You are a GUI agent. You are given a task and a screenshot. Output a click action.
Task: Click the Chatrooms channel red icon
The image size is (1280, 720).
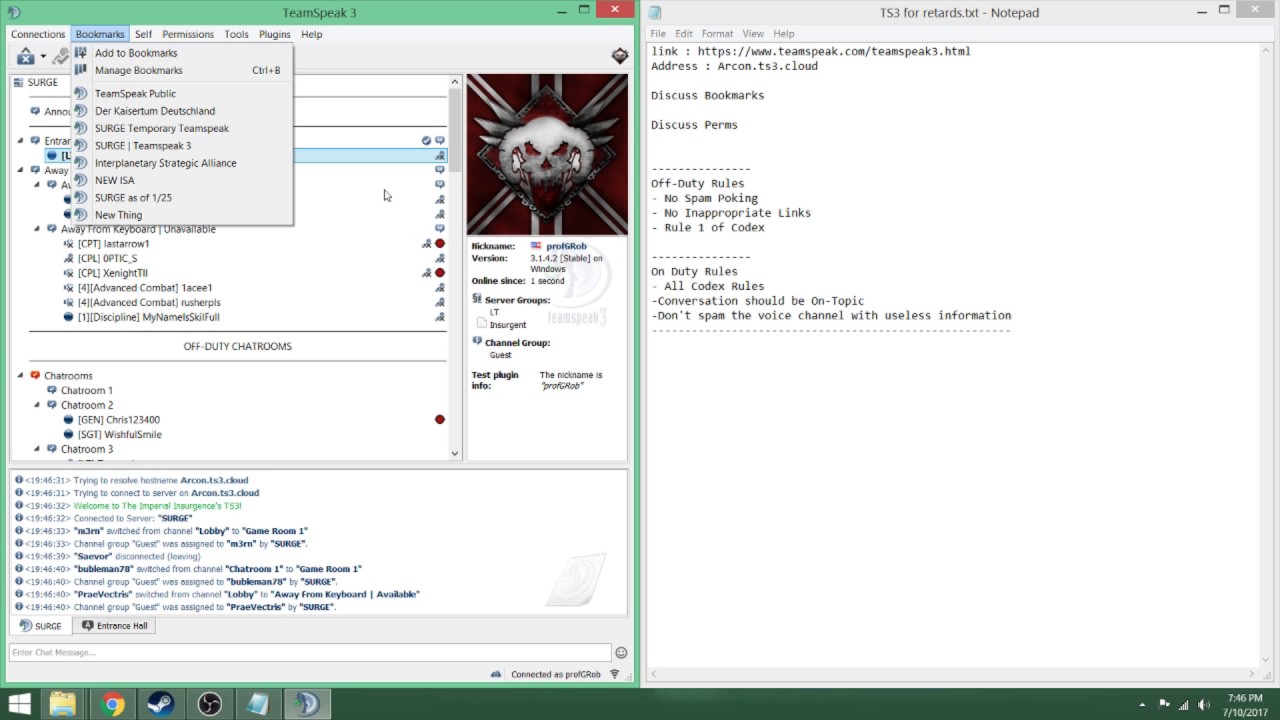point(35,376)
